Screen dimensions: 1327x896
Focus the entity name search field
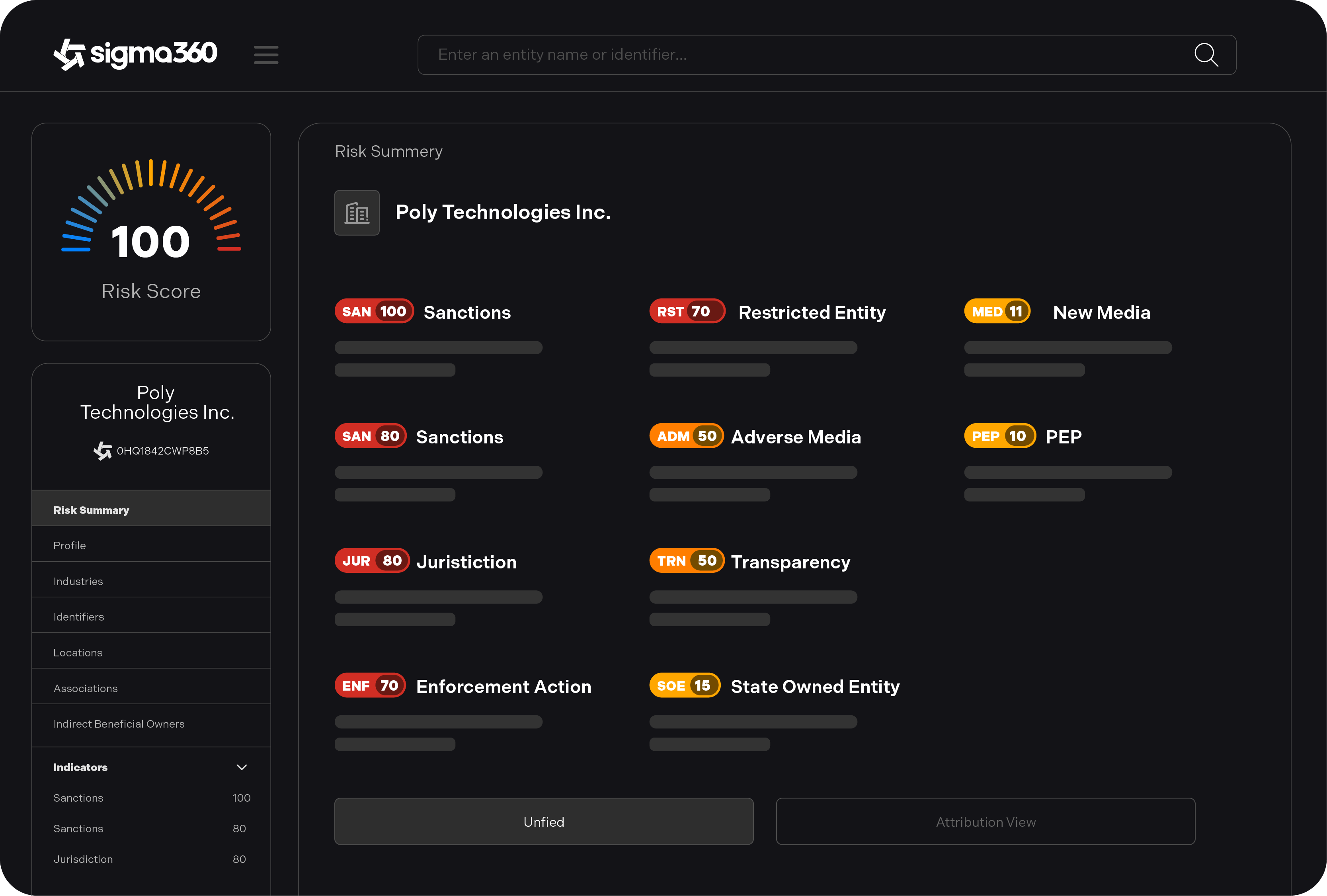[x=799, y=55]
